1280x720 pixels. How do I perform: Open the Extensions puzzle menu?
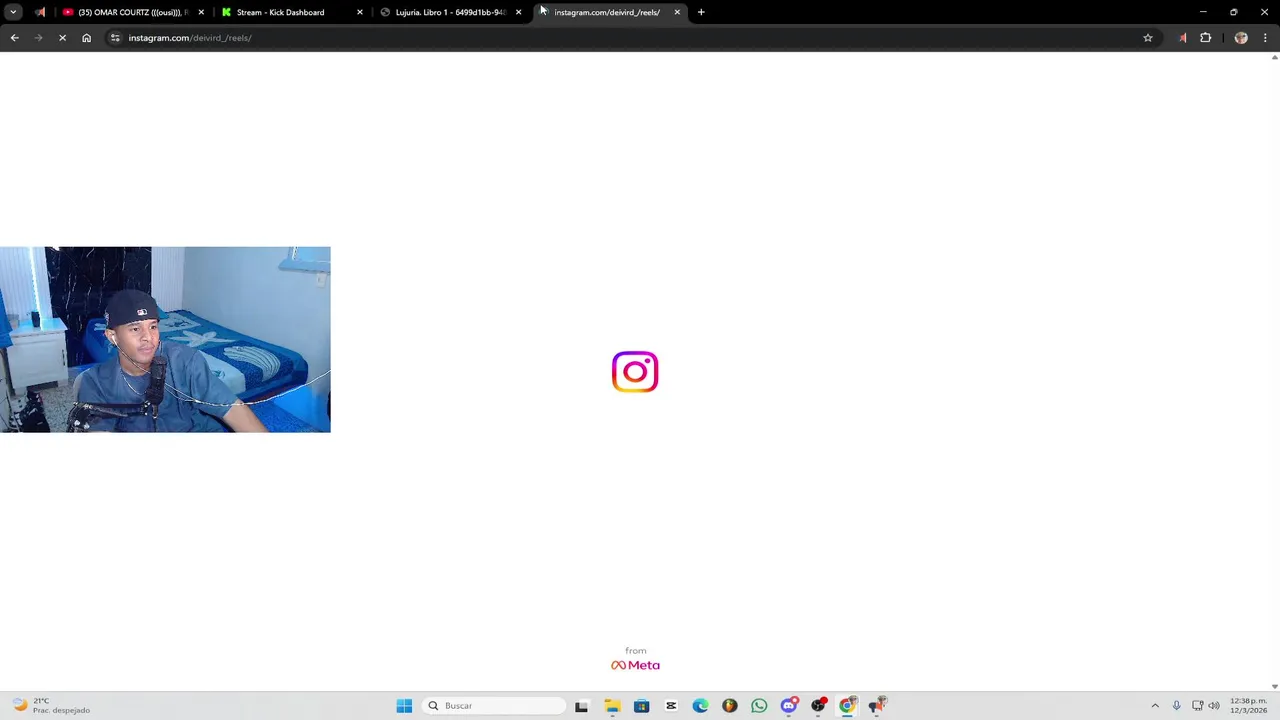pos(1206,38)
